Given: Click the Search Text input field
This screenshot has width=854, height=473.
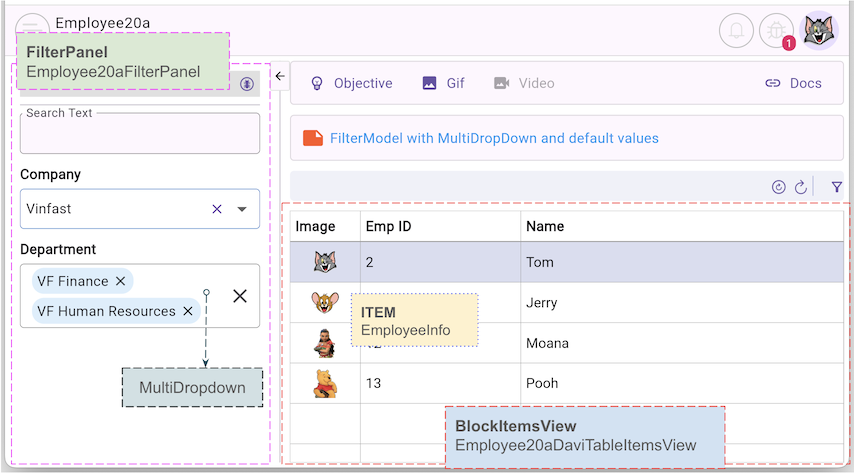Looking at the screenshot, I should [140, 134].
